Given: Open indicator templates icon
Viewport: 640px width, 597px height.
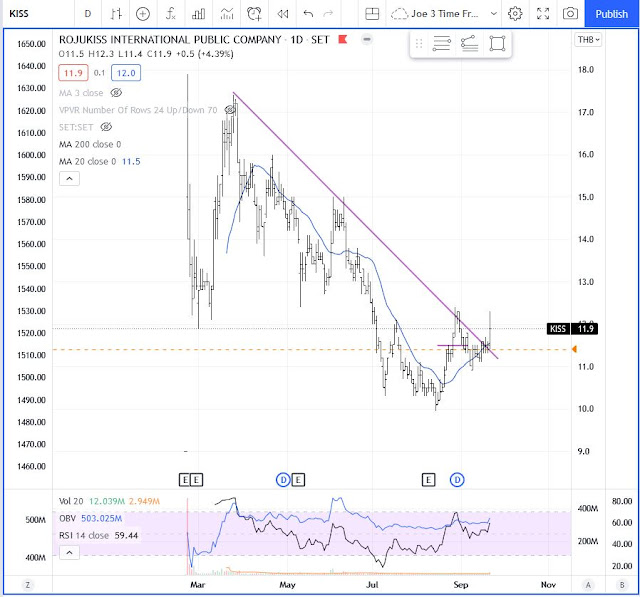Looking at the screenshot, I should [x=227, y=14].
